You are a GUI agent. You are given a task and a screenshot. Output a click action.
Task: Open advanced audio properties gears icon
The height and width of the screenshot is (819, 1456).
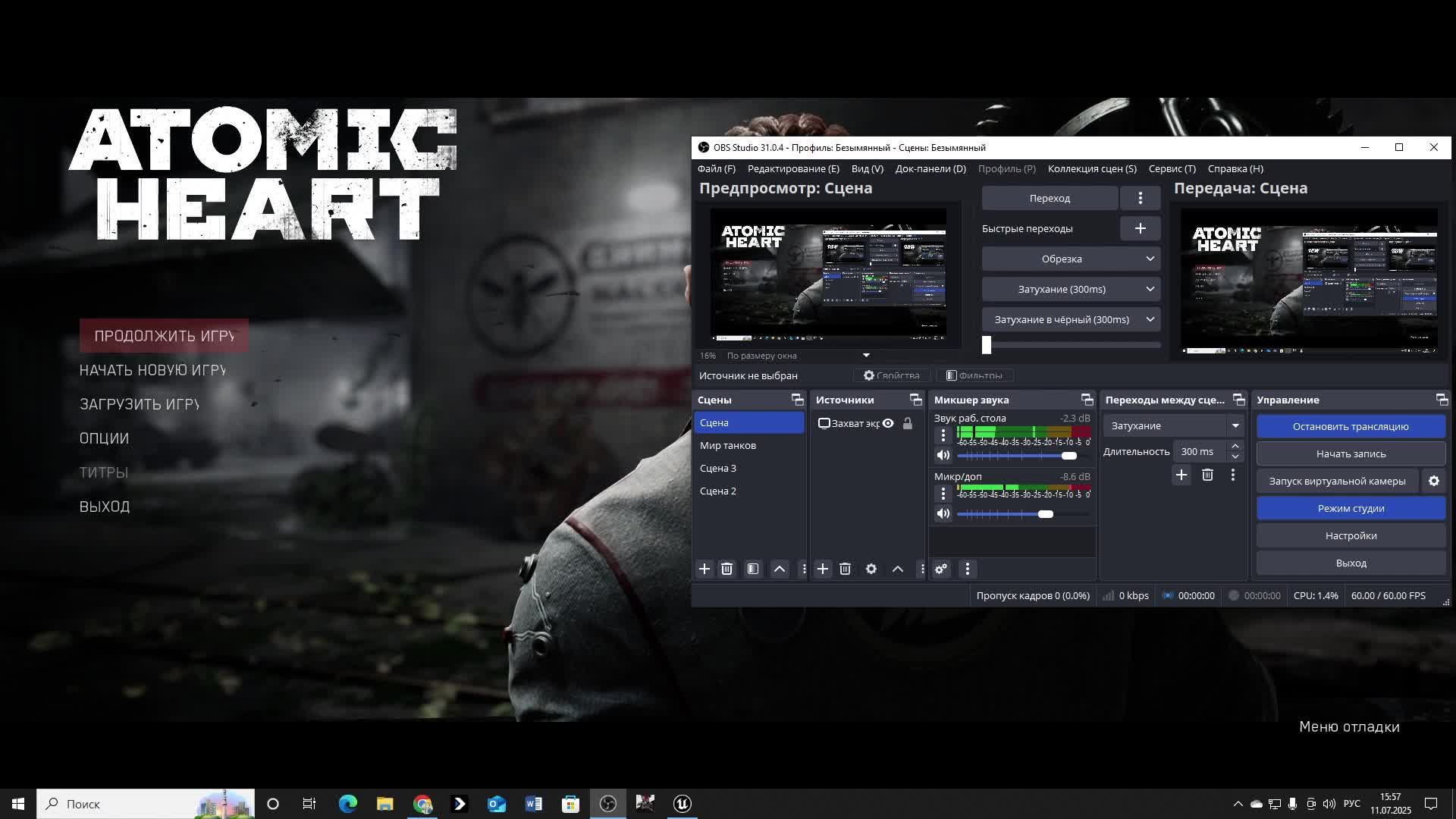pos(941,569)
